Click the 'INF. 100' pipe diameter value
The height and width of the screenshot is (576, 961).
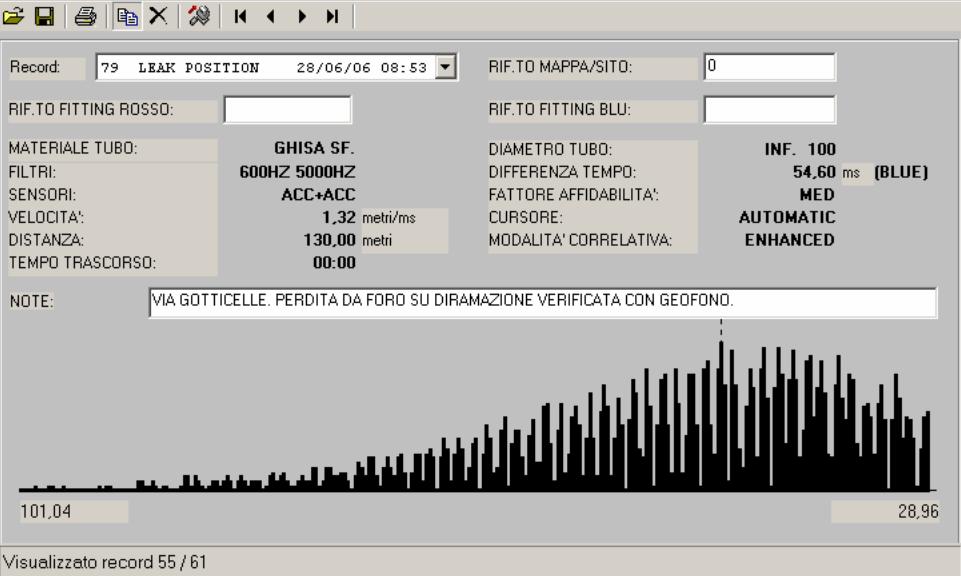(x=800, y=149)
